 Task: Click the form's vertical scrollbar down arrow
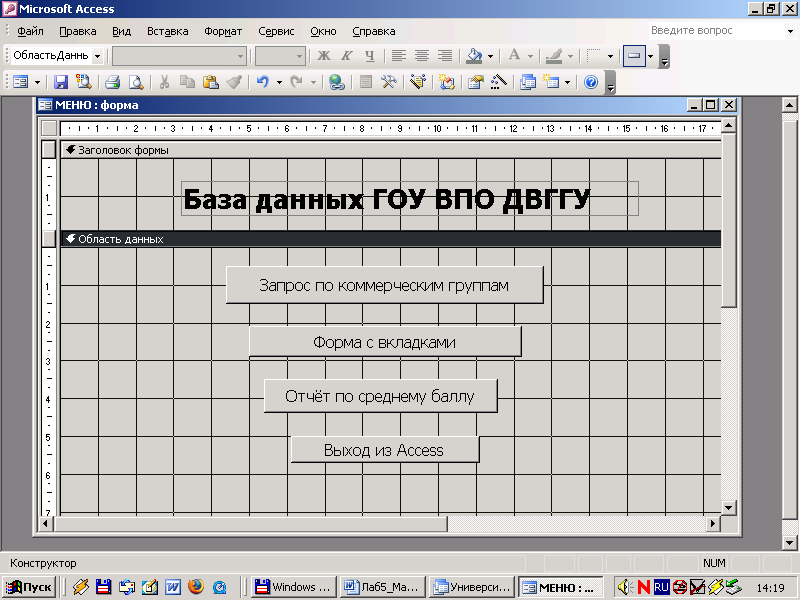pyautogui.click(x=729, y=507)
